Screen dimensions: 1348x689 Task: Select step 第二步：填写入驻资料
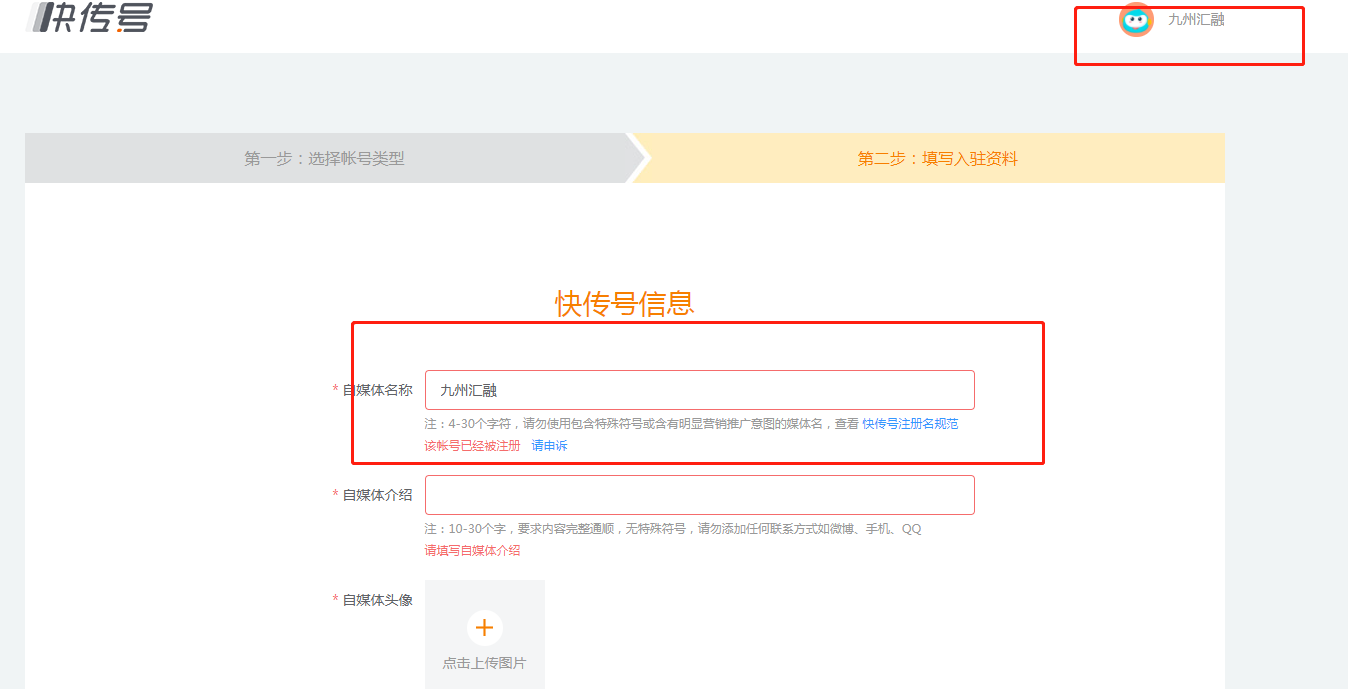click(938, 158)
